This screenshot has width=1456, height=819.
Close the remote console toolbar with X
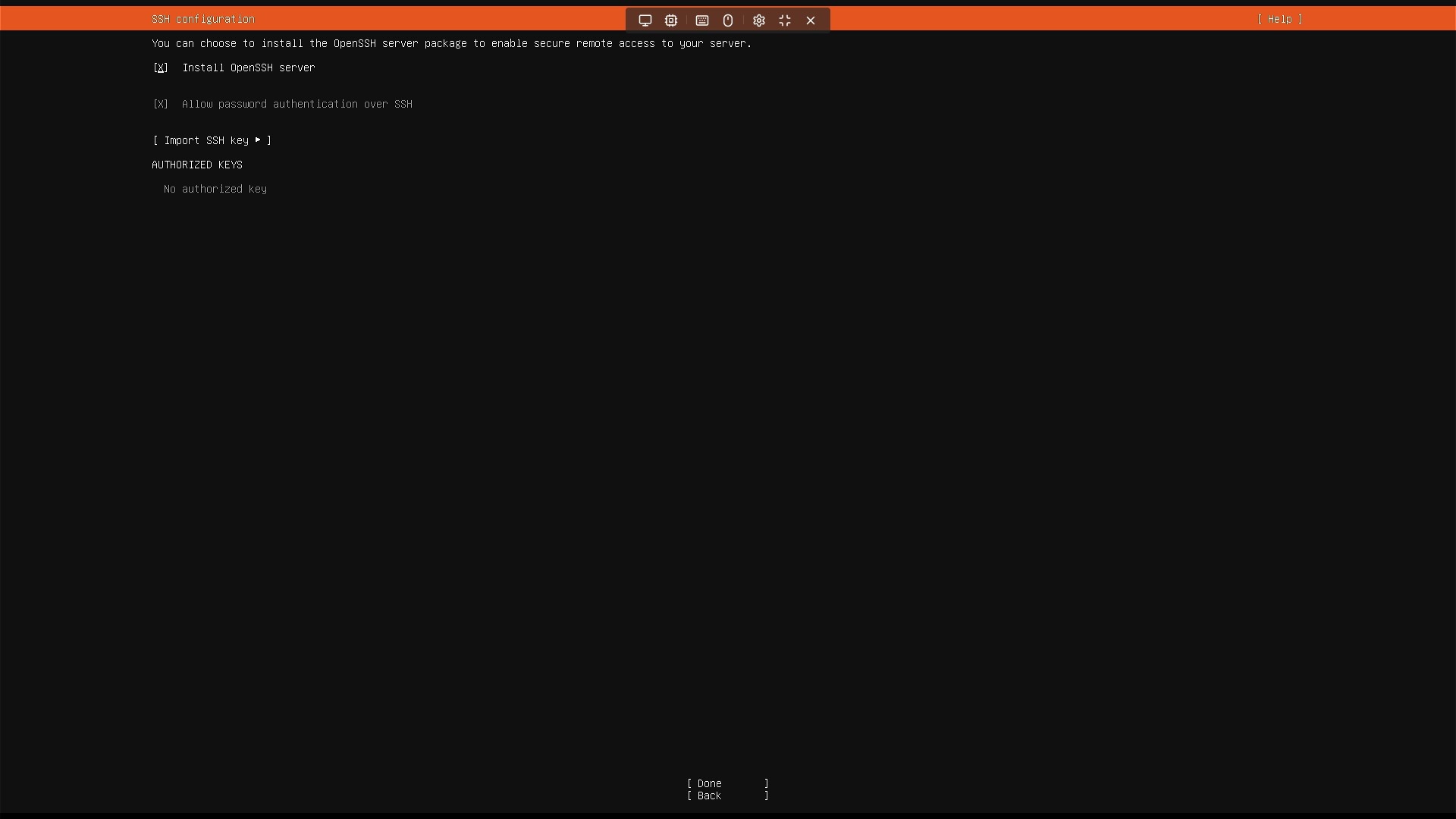[x=811, y=20]
